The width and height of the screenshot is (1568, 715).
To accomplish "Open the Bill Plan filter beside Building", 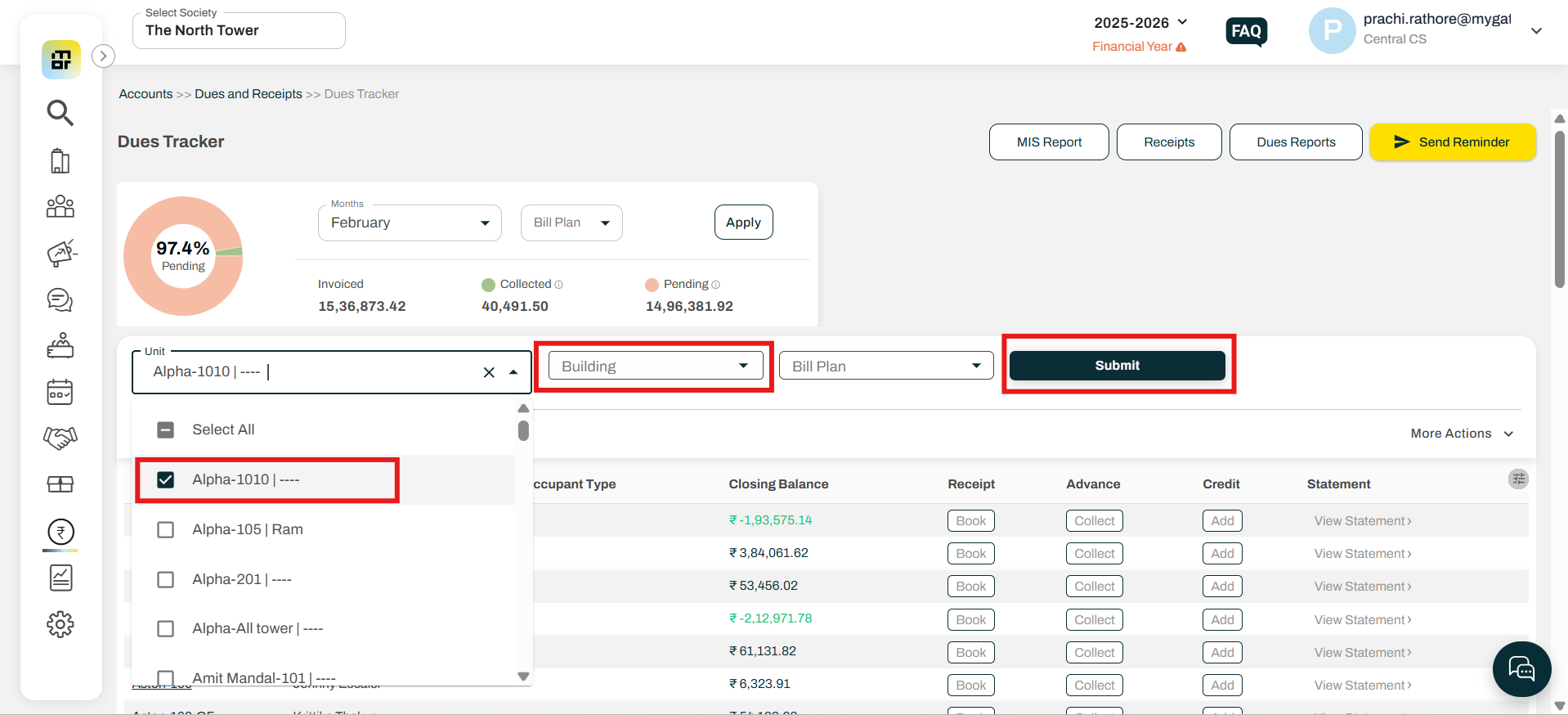I will [x=886, y=366].
